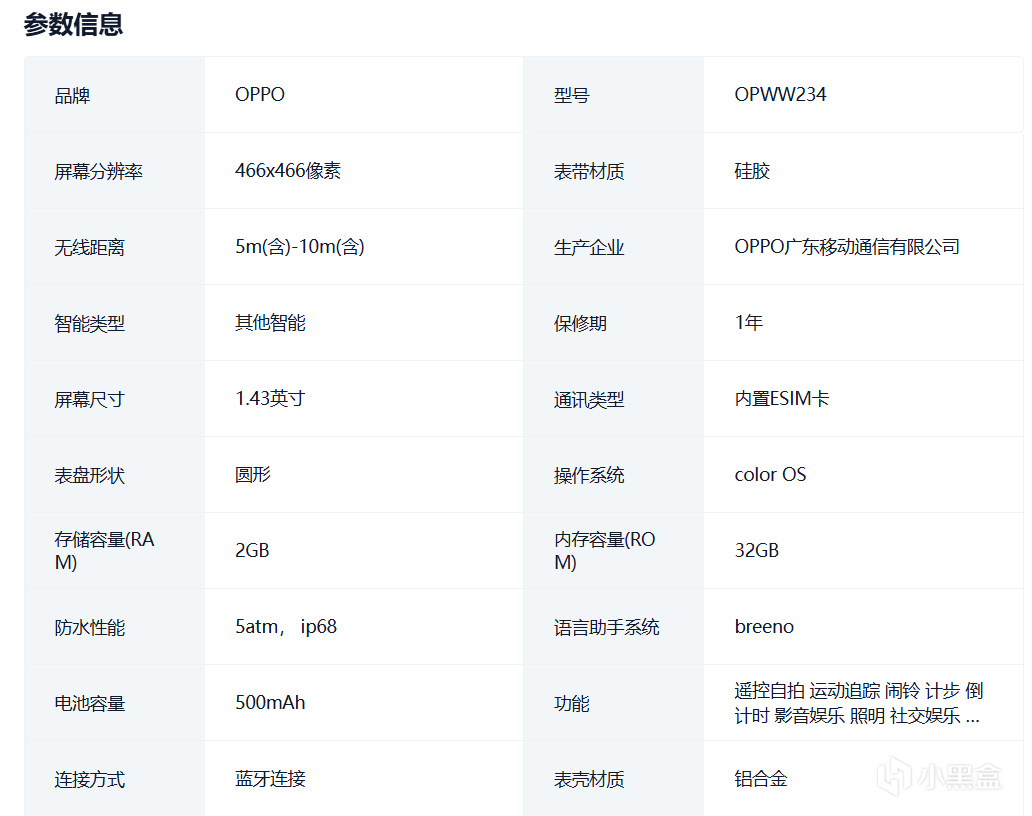Select the 内存容量(ROM) label

[x=604, y=551]
